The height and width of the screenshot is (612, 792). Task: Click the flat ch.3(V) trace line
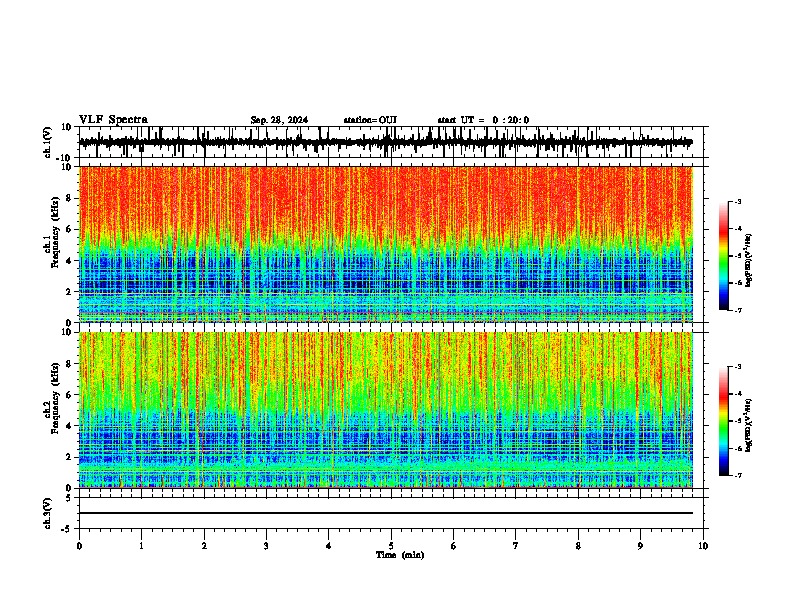[x=386, y=513]
